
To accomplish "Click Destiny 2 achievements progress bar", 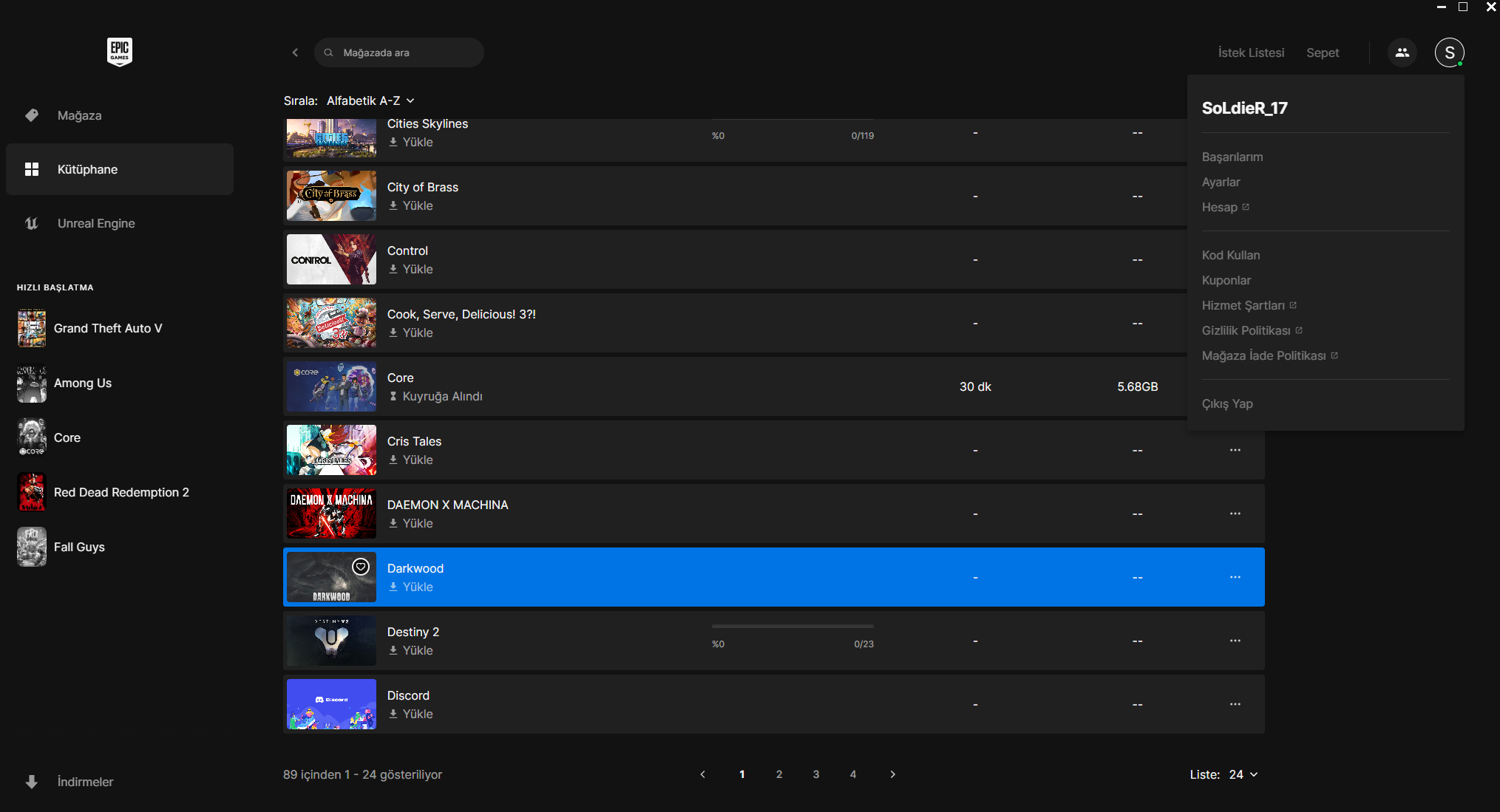I will [x=793, y=627].
